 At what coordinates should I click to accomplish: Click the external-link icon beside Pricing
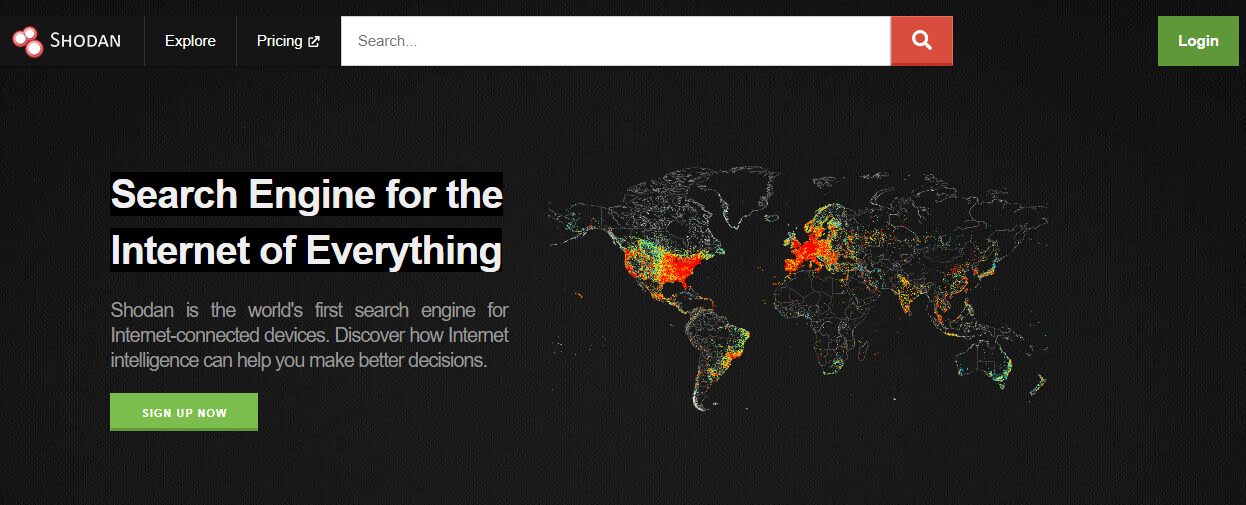click(x=314, y=42)
